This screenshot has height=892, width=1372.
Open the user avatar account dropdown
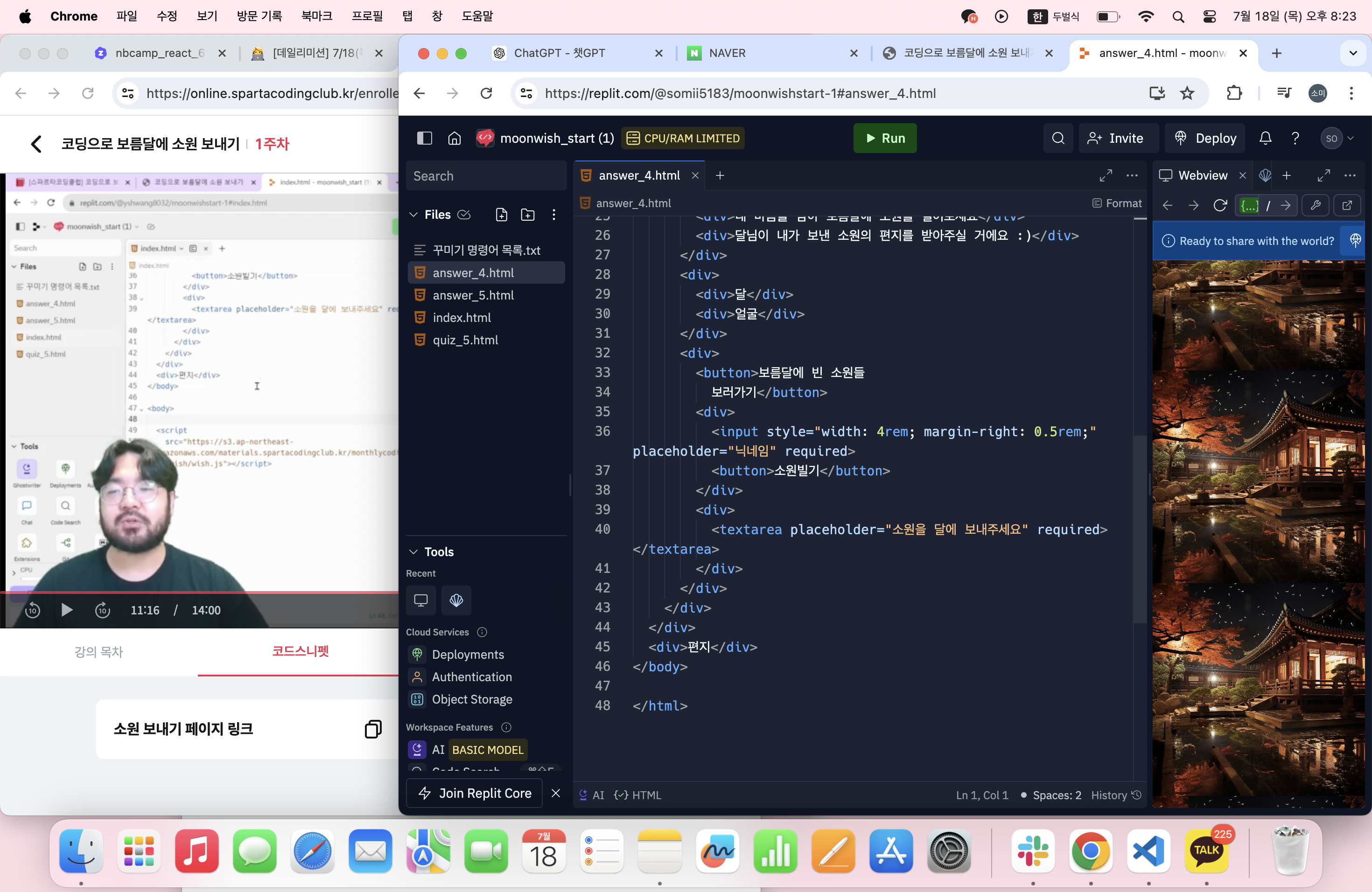(1337, 138)
